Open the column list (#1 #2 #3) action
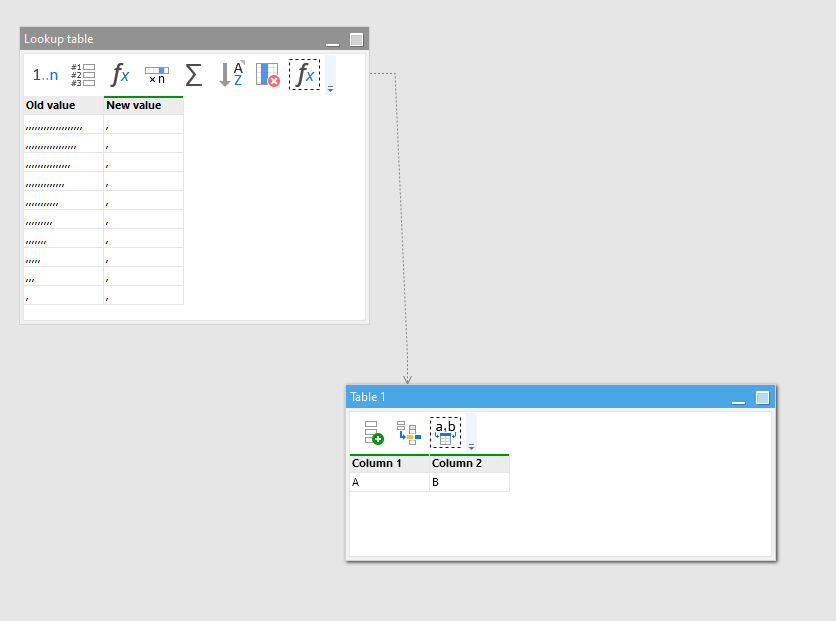 (82, 74)
